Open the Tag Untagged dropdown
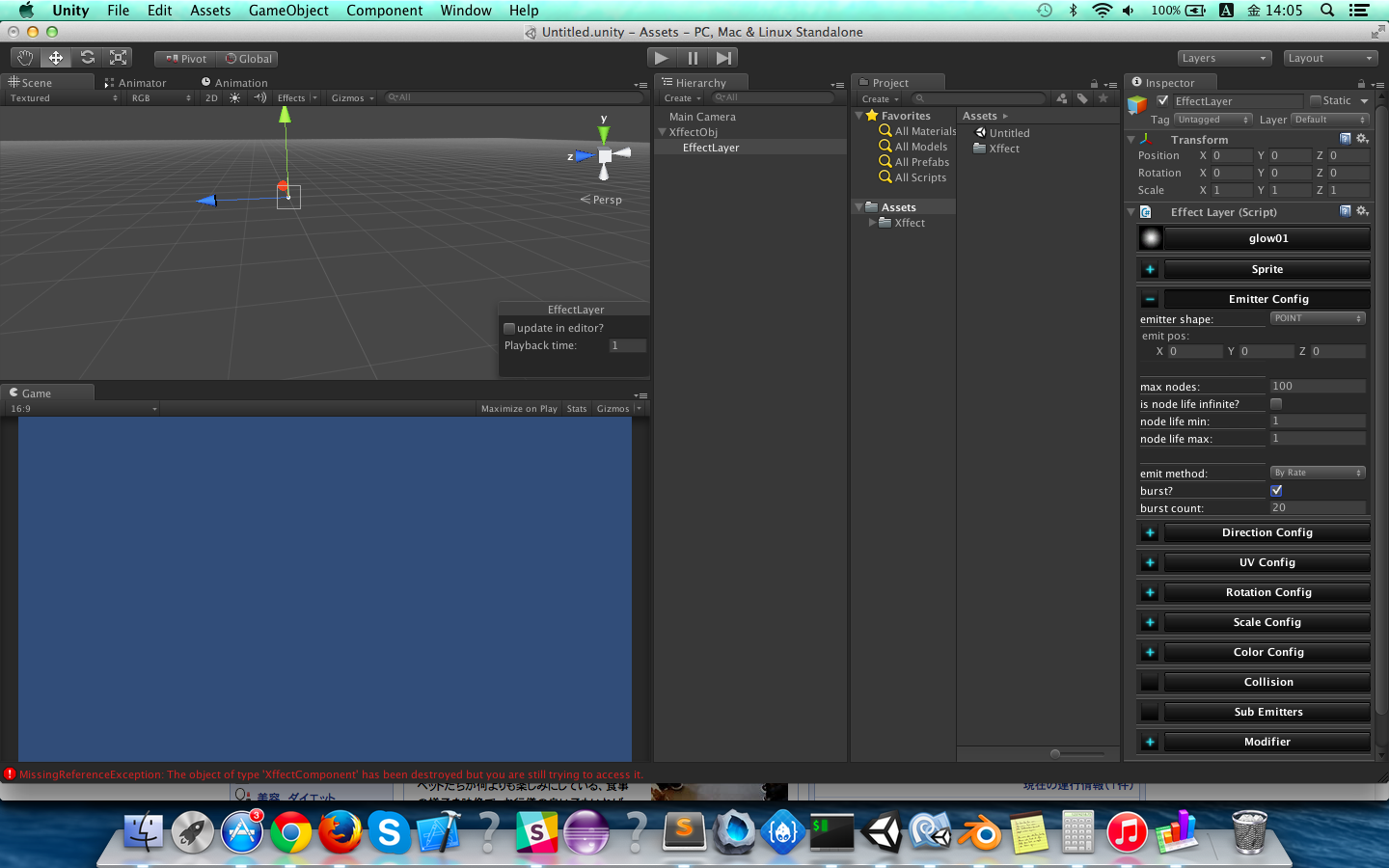 pyautogui.click(x=1213, y=120)
